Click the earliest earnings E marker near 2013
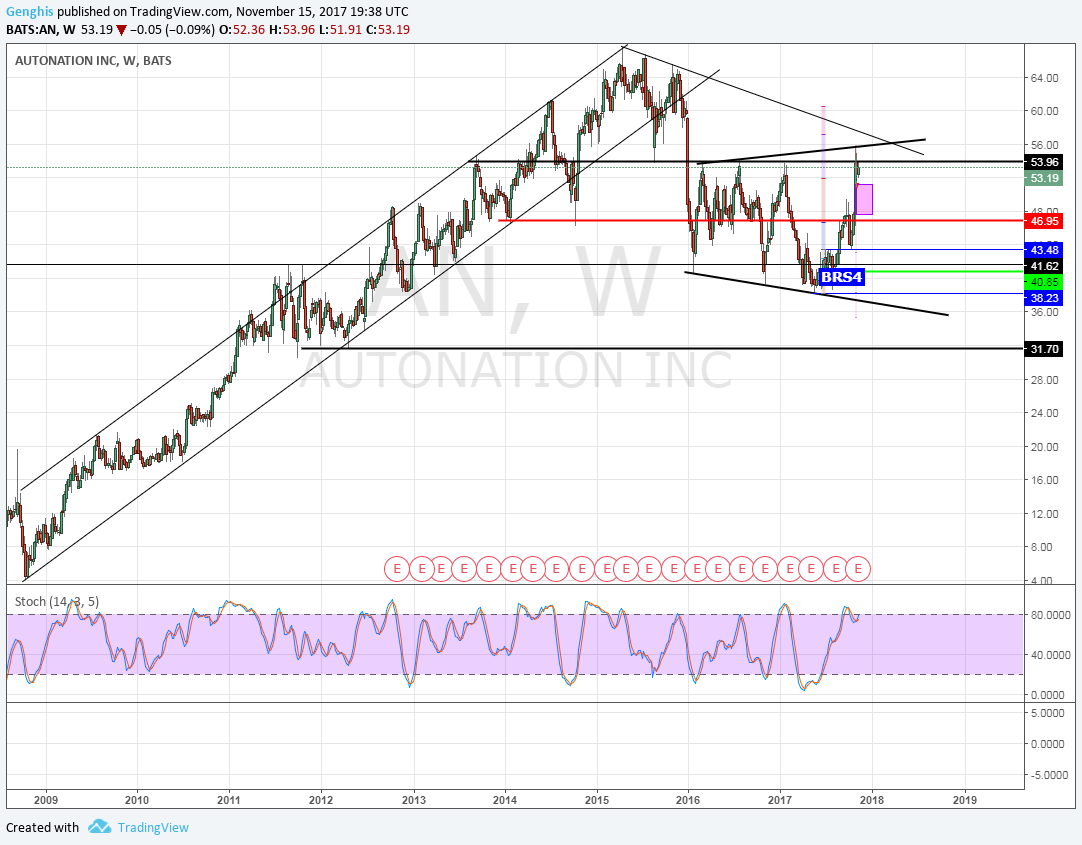The image size is (1082, 845). point(397,569)
